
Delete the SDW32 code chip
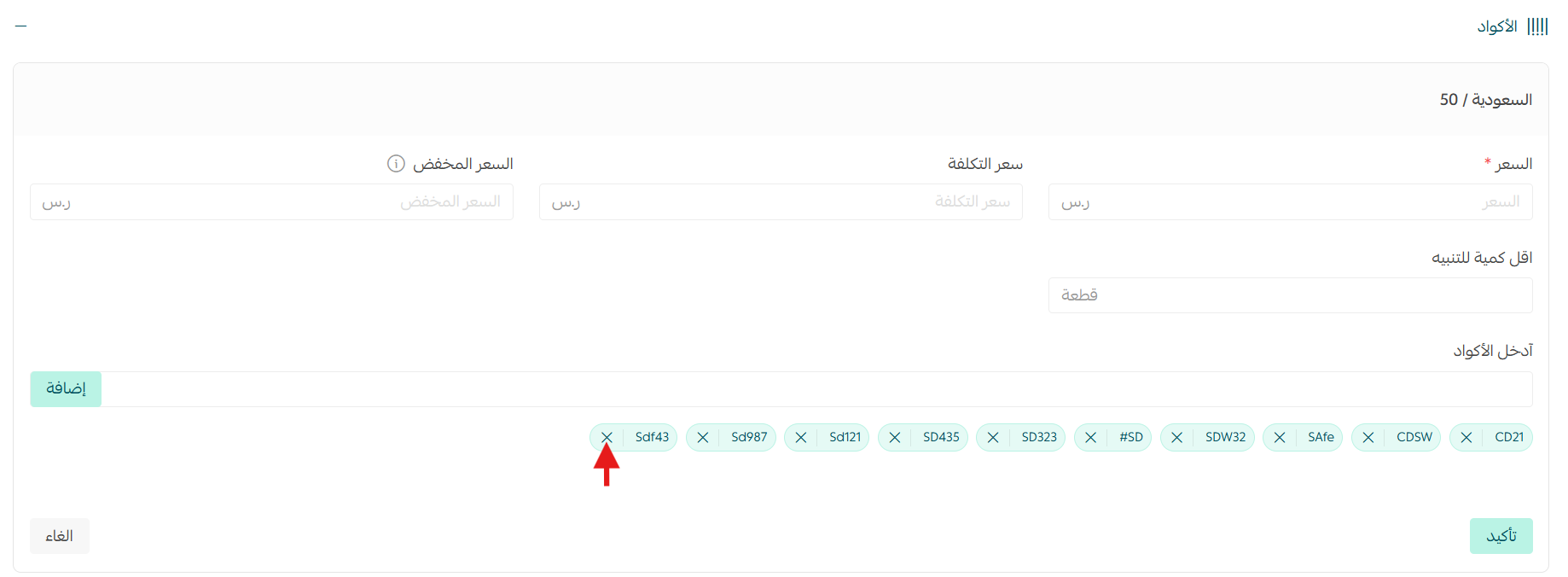point(1177,437)
